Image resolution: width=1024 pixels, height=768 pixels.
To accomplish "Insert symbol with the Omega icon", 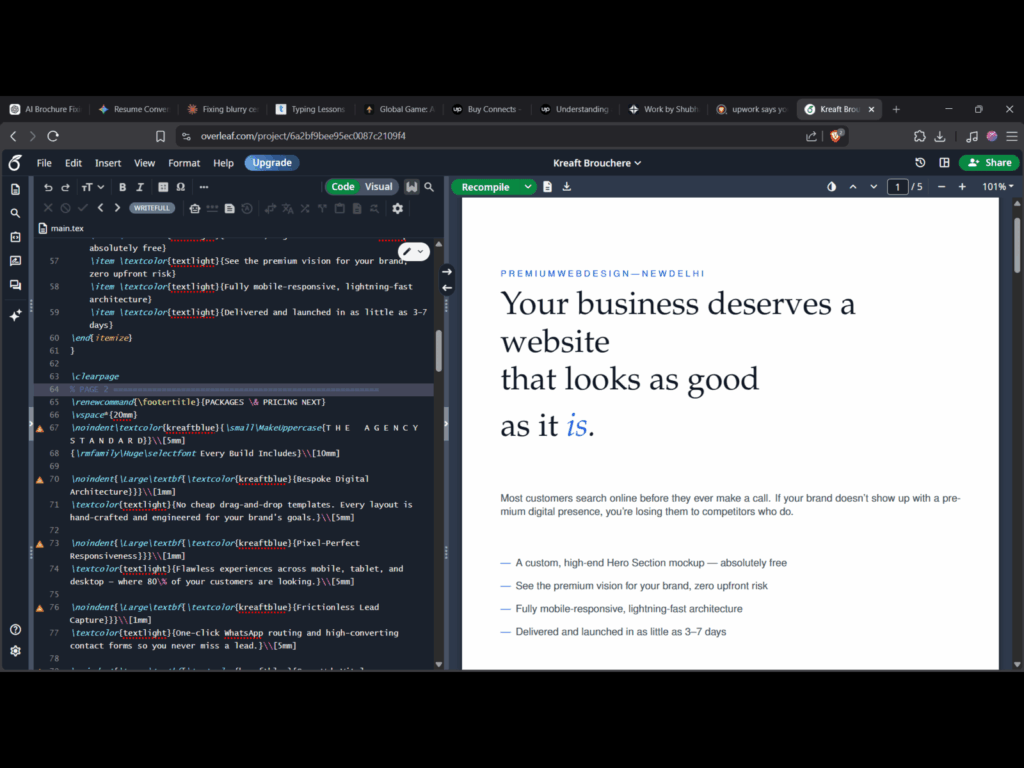I will pos(181,187).
